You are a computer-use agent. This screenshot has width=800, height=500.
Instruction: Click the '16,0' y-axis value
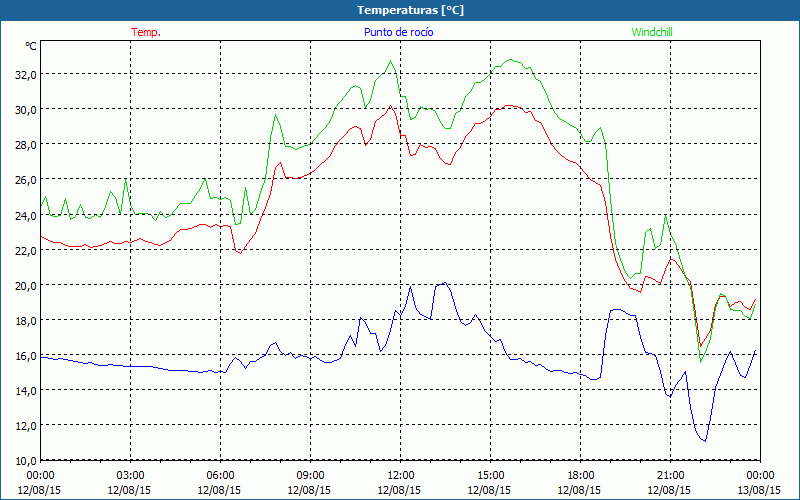[27, 356]
